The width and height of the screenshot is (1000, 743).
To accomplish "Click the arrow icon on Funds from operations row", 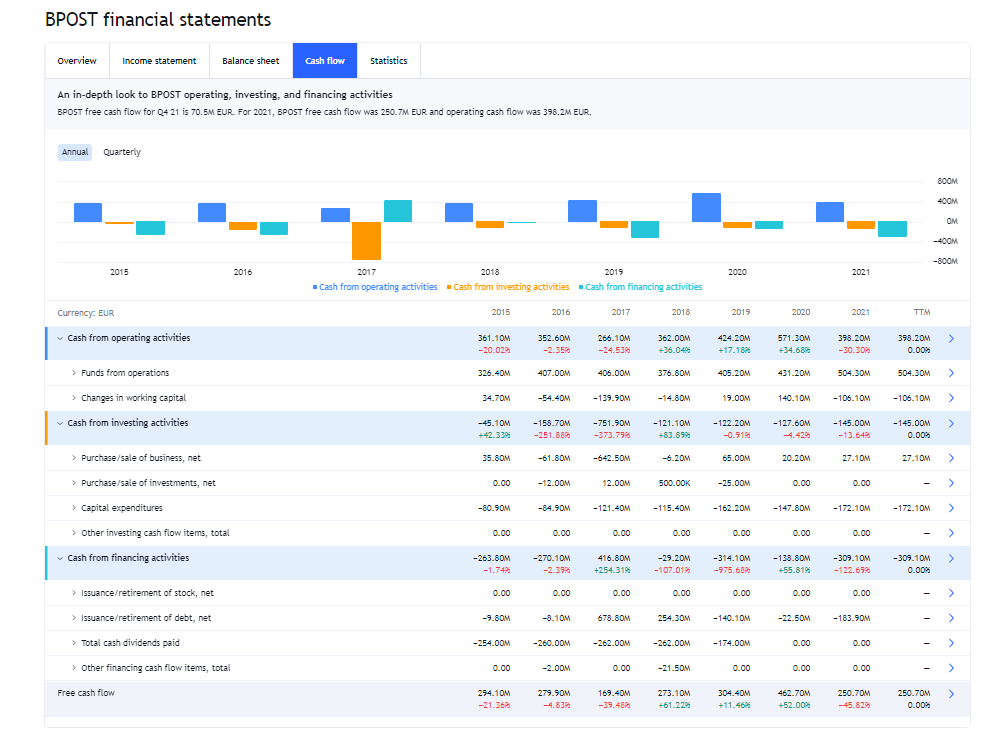I will tap(951, 373).
